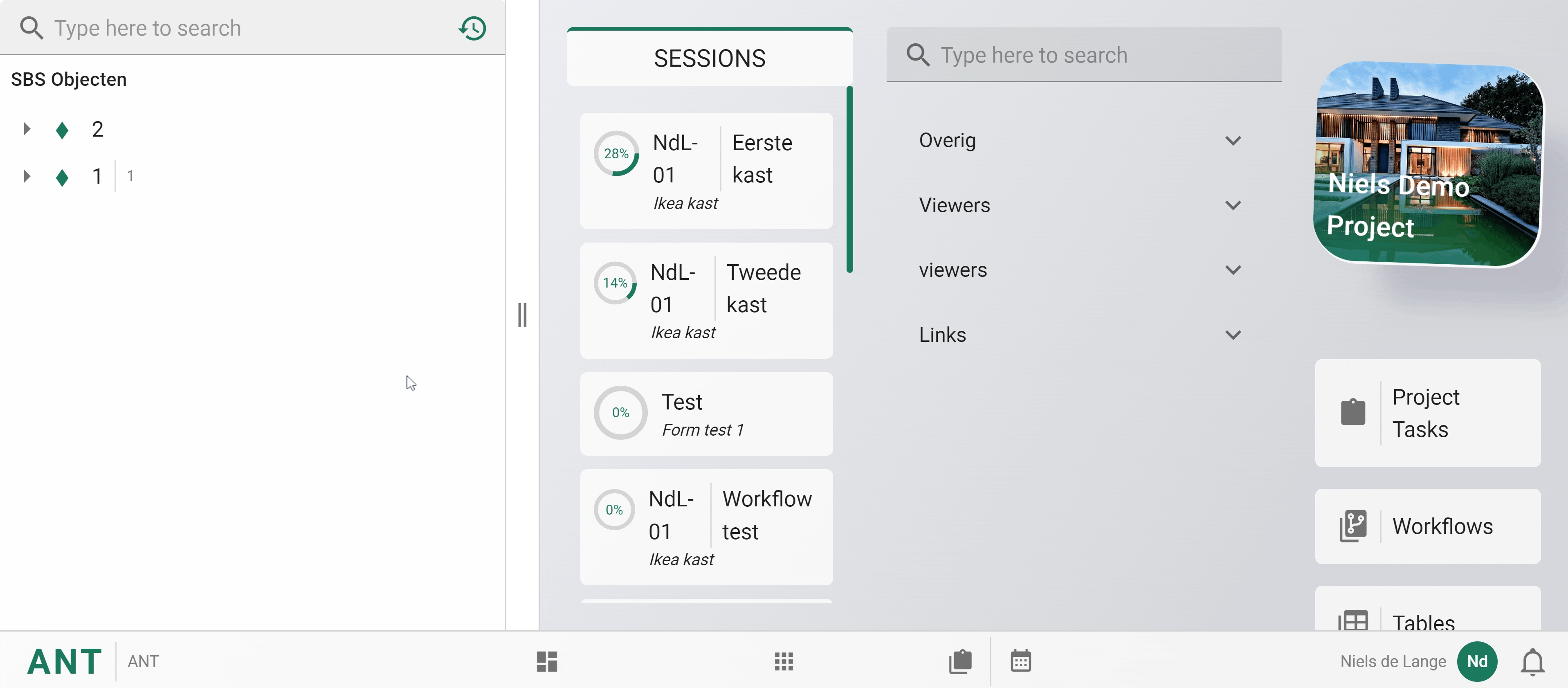This screenshot has height=688, width=1568.
Task: Expand the capitalized Viewers section
Action: [x=1083, y=205]
